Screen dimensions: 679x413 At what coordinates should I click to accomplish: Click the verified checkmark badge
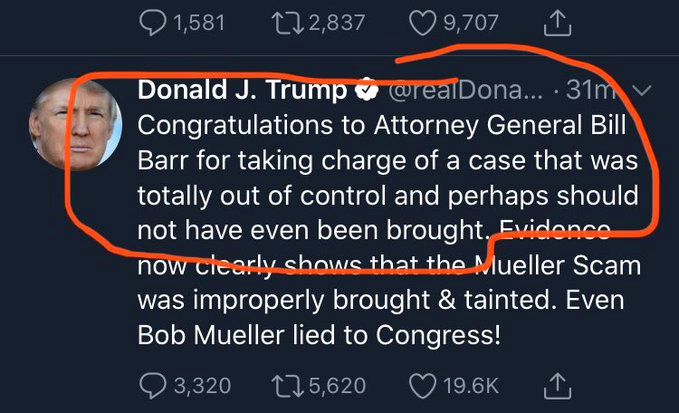coord(365,92)
